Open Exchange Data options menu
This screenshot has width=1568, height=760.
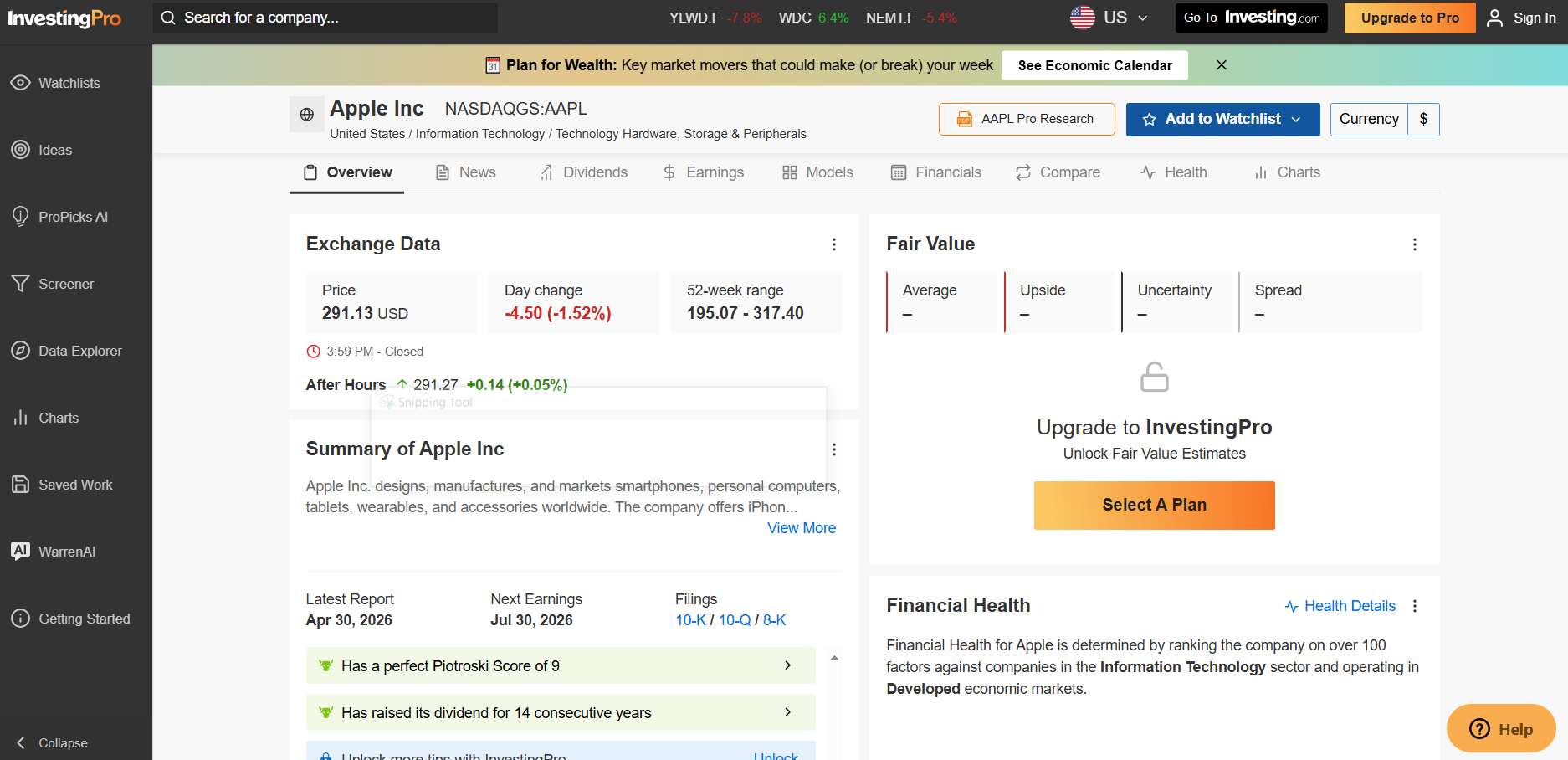[834, 244]
